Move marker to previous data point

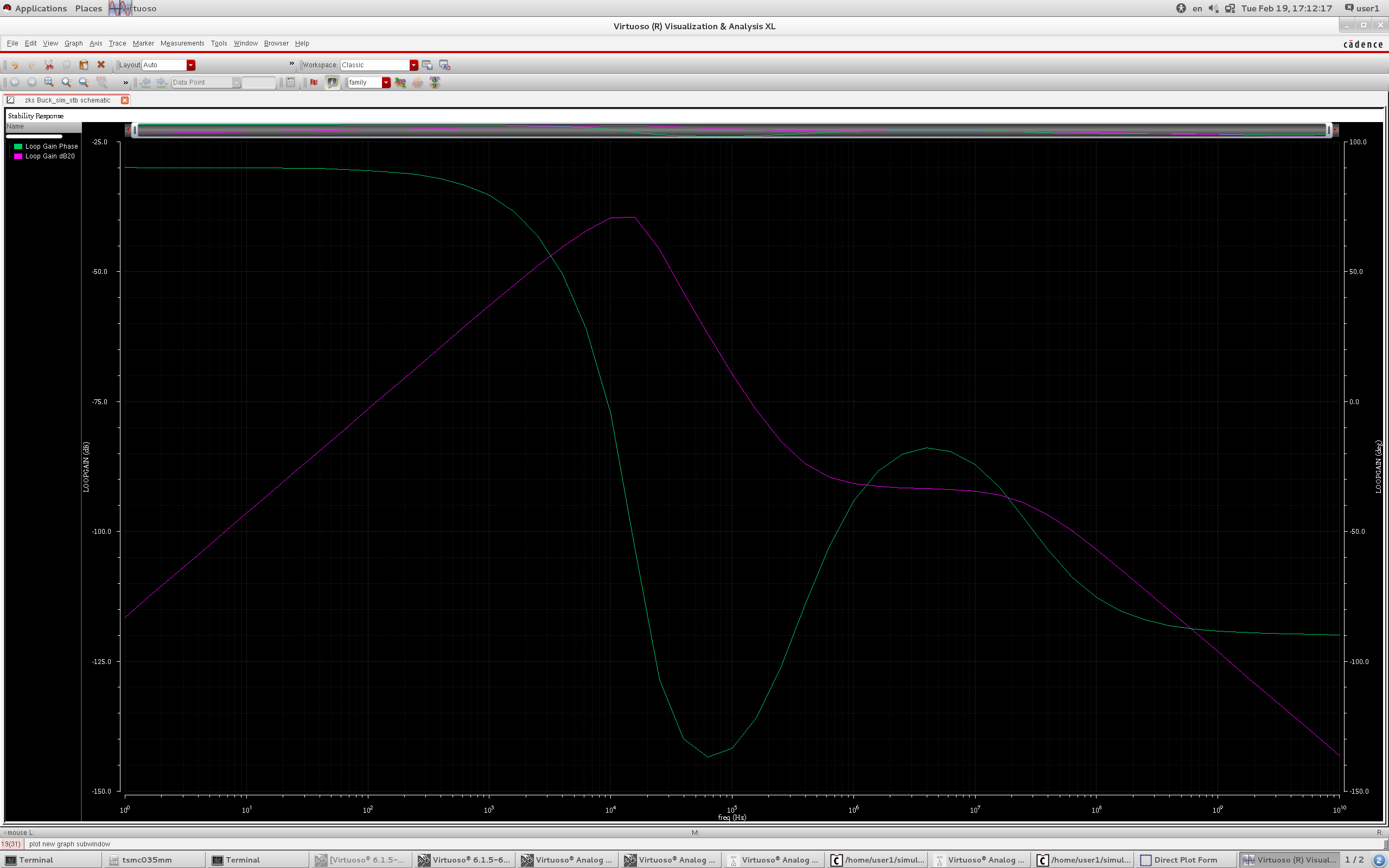click(x=146, y=82)
